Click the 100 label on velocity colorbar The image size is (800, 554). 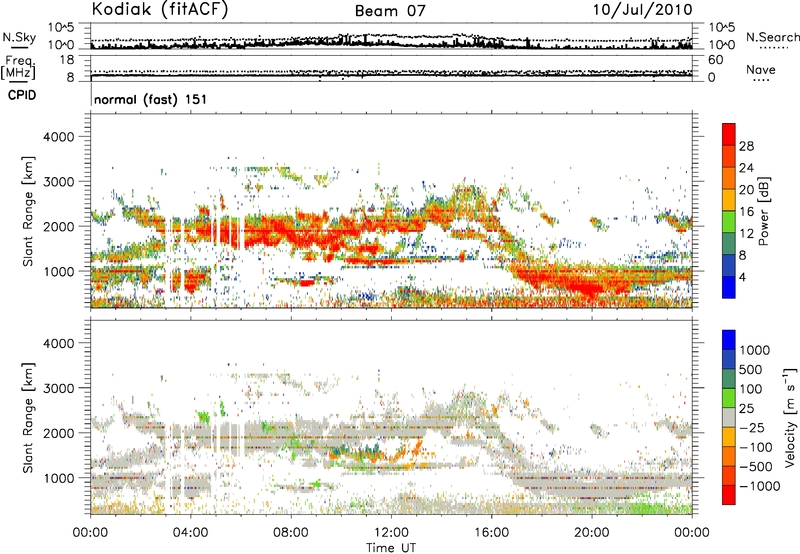tap(751, 389)
